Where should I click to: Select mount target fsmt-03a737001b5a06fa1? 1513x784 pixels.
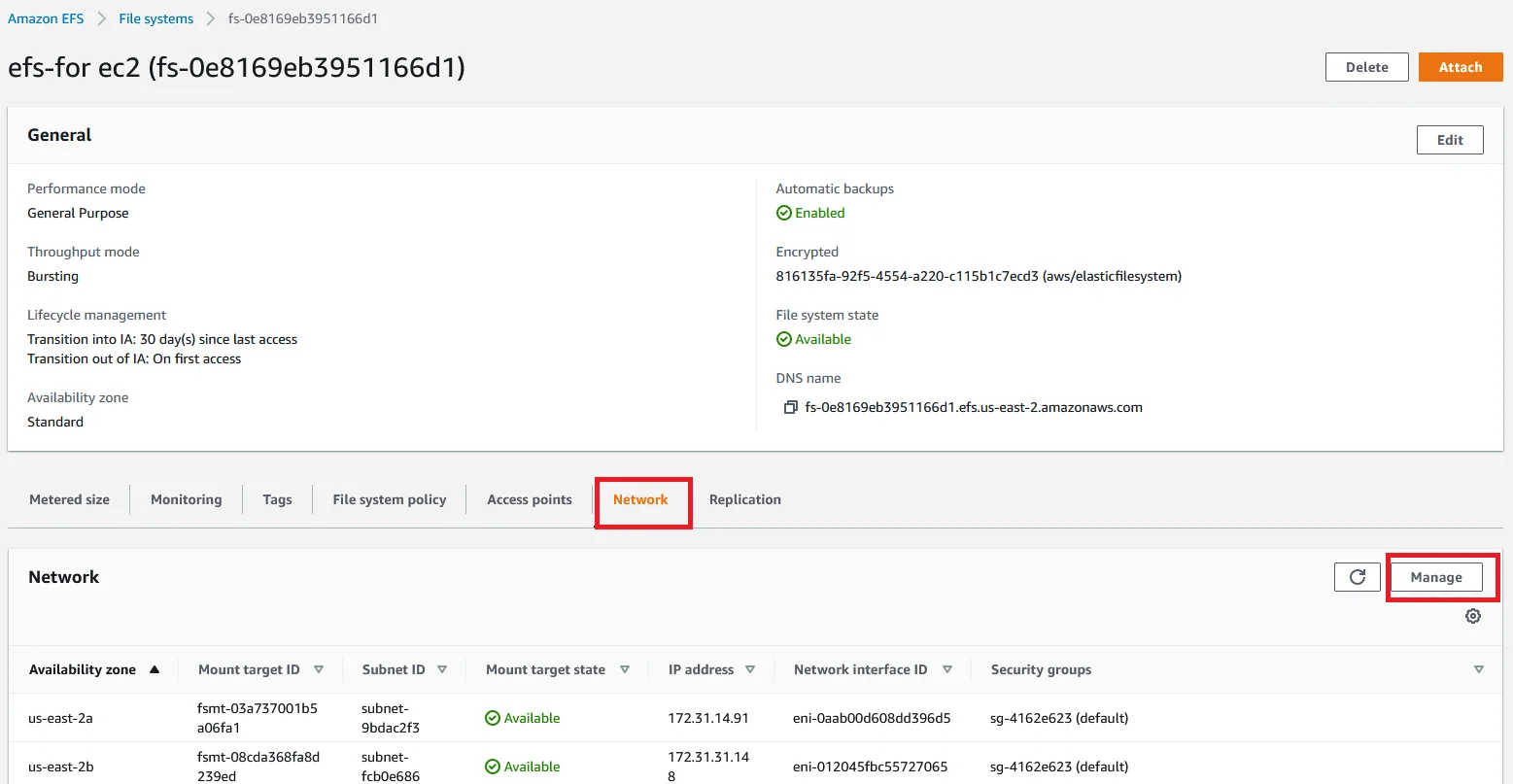coord(258,717)
